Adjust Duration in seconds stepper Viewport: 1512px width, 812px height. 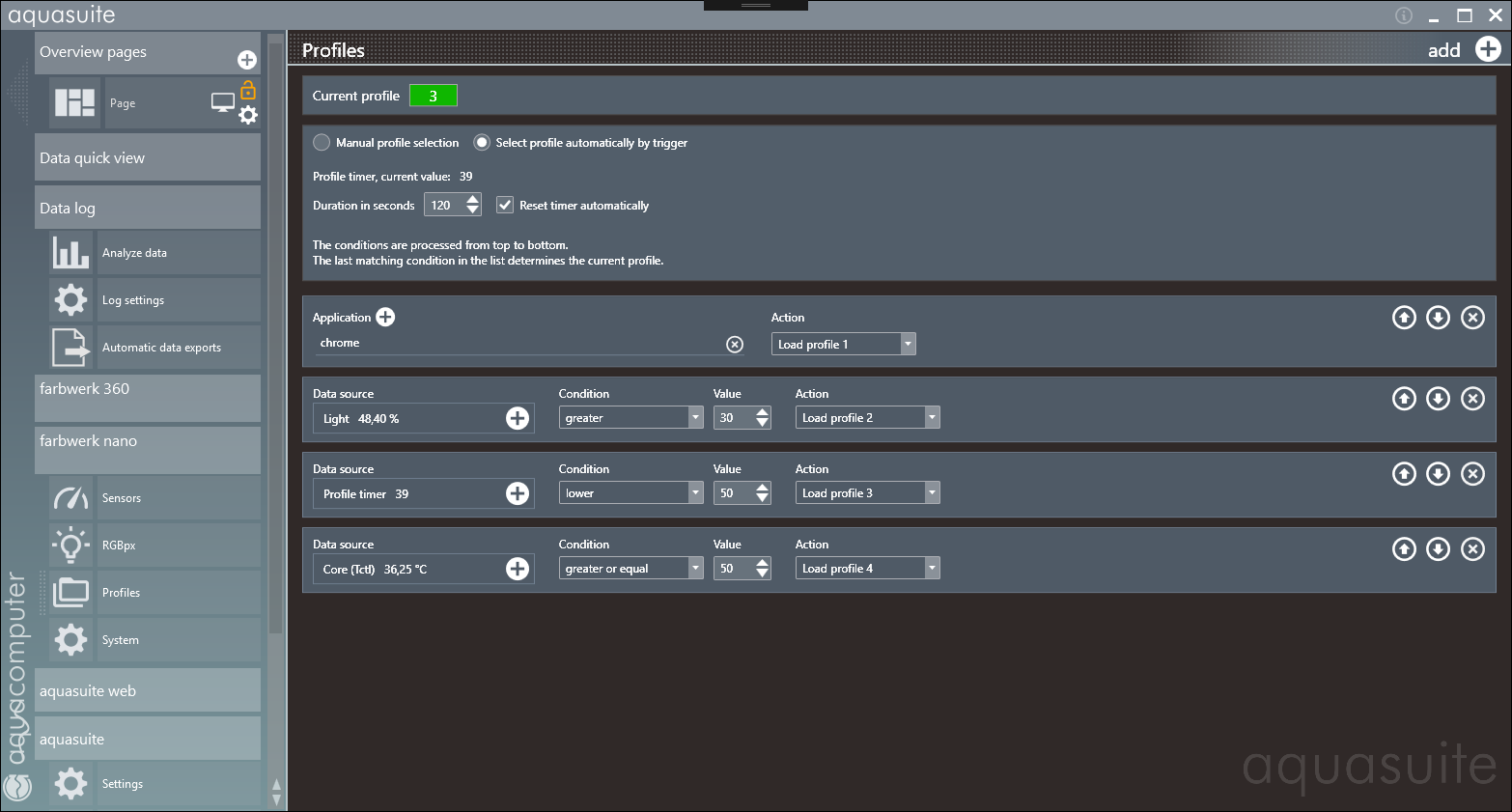(472, 205)
